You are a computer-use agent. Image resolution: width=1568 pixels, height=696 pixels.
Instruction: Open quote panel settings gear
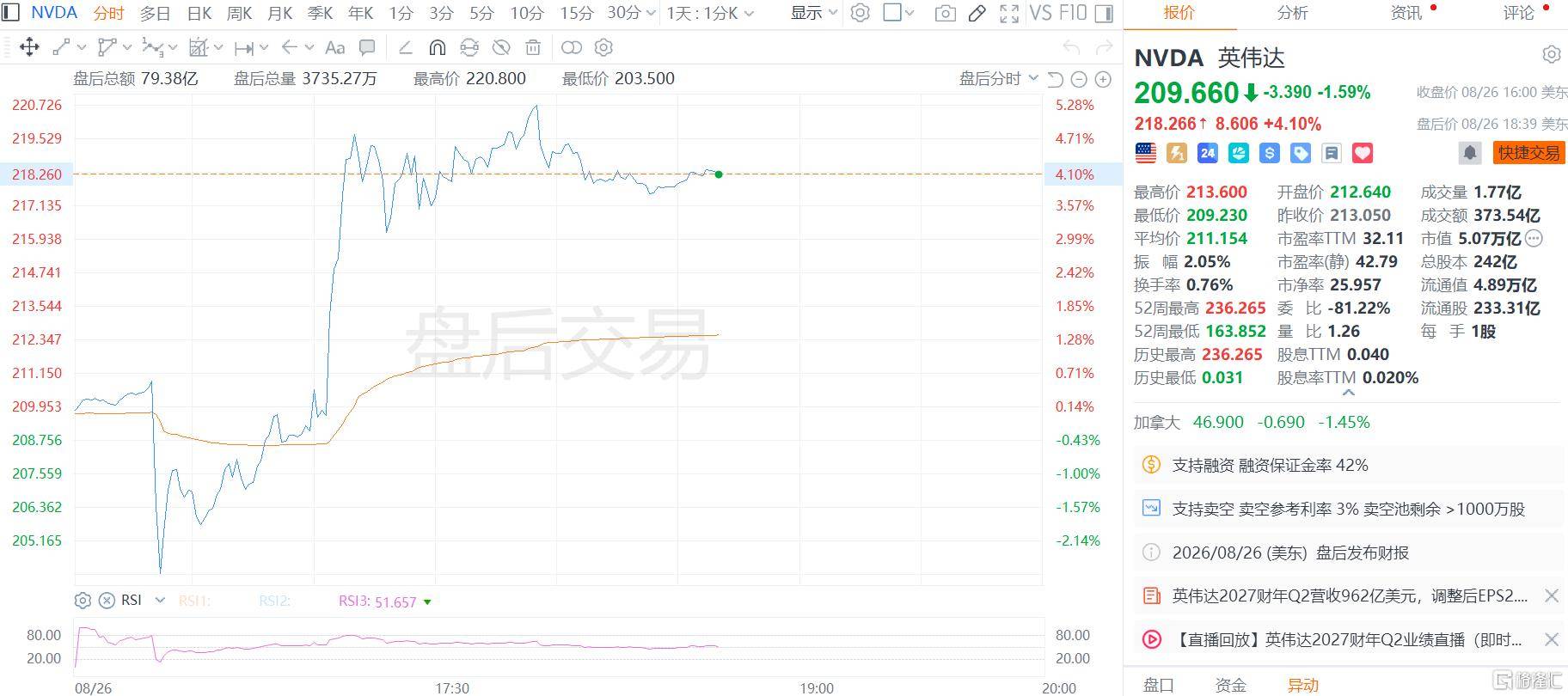coord(1552,55)
